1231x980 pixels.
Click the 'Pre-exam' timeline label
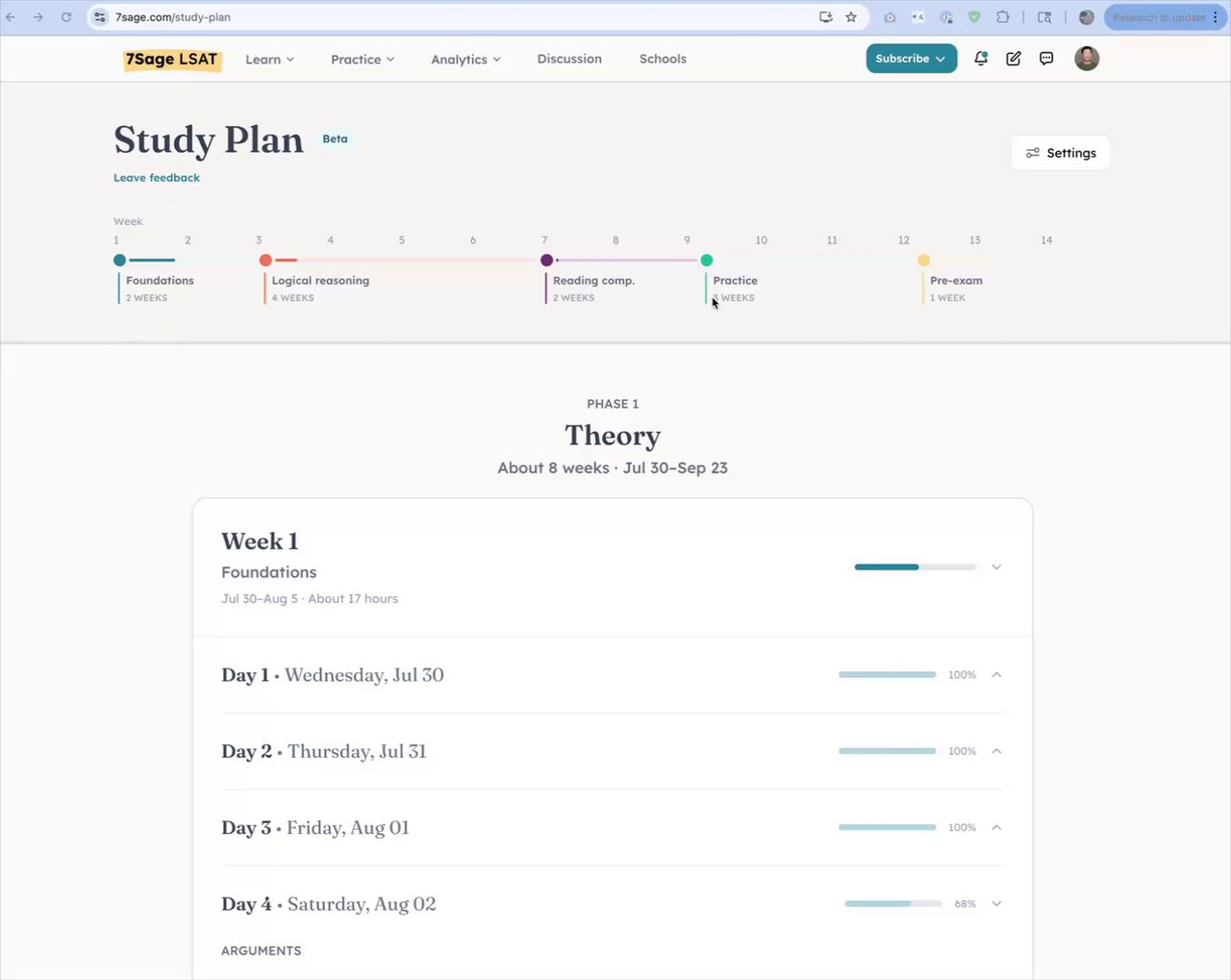956,281
